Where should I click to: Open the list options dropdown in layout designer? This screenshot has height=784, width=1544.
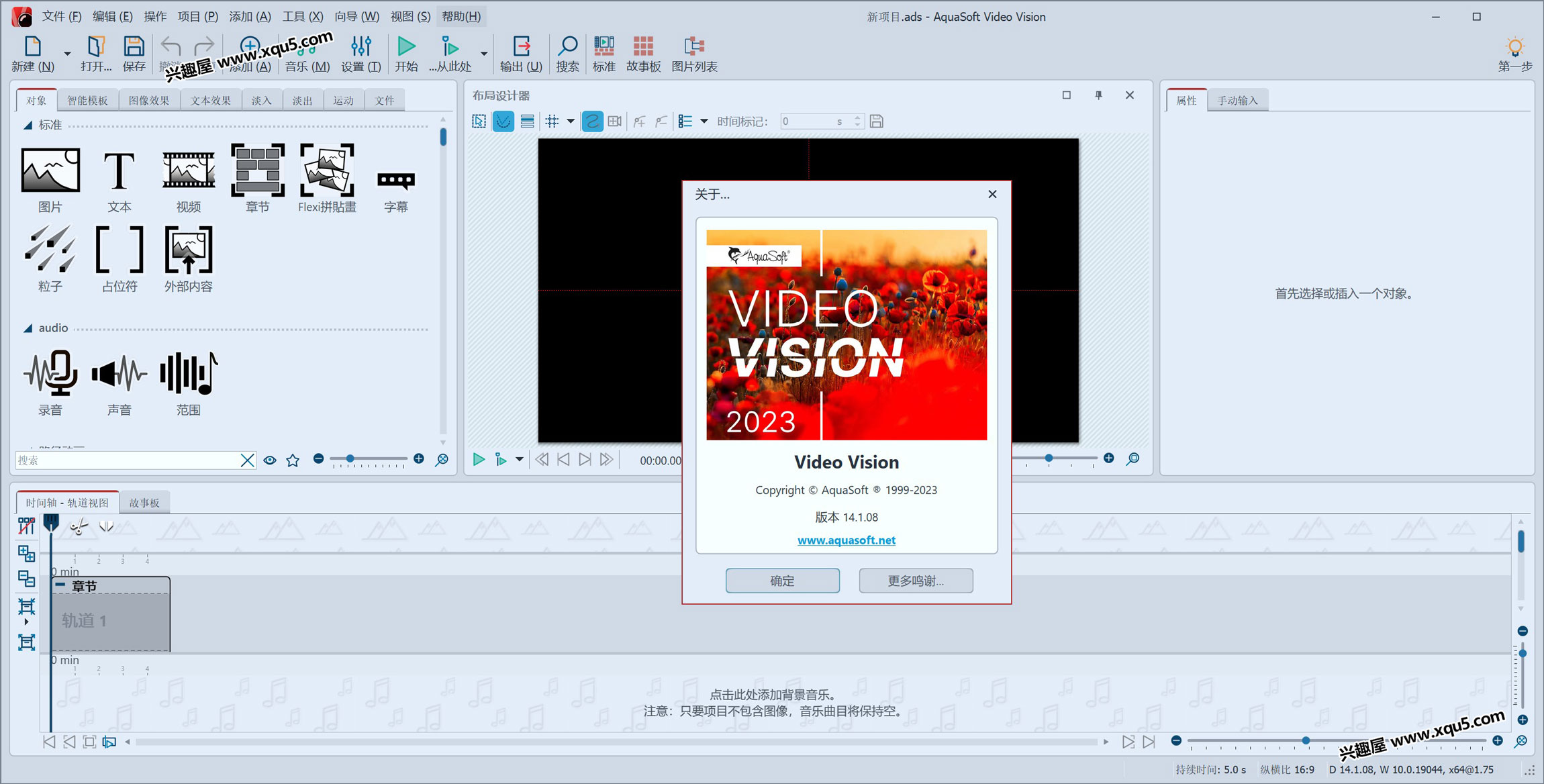[x=704, y=121]
